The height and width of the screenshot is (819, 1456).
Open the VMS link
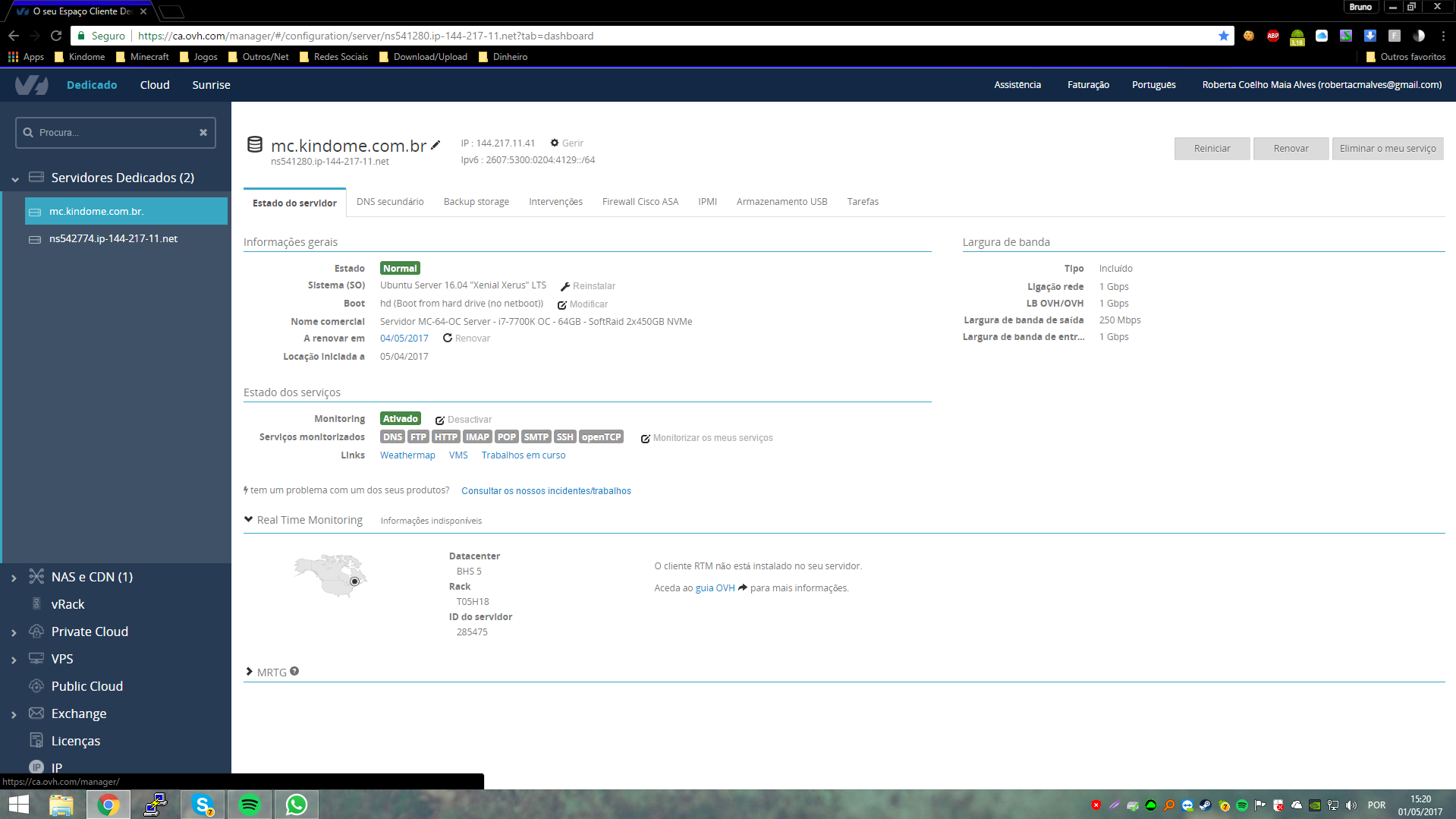pos(458,455)
